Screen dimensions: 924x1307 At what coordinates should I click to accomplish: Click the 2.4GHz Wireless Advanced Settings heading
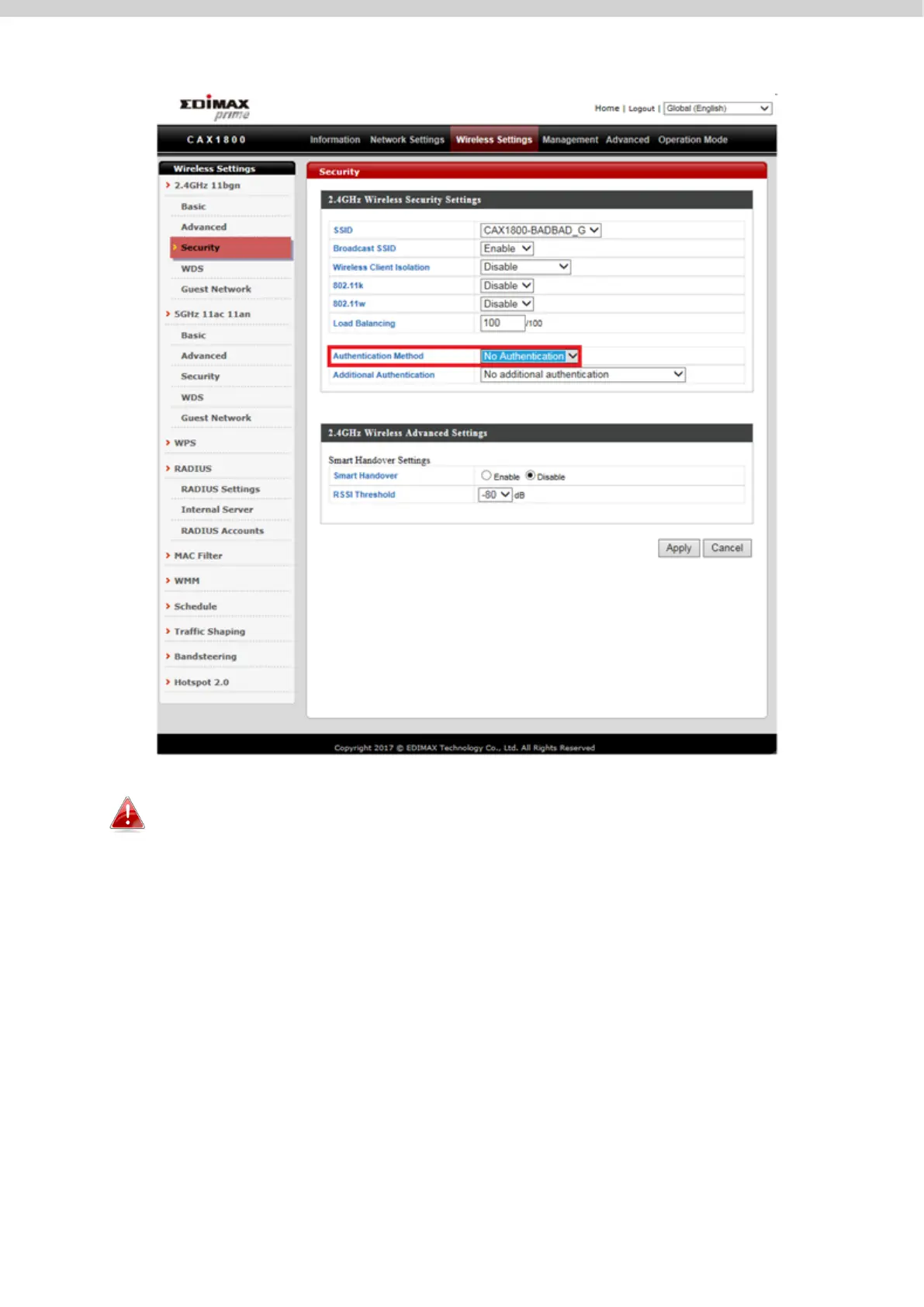pos(407,433)
